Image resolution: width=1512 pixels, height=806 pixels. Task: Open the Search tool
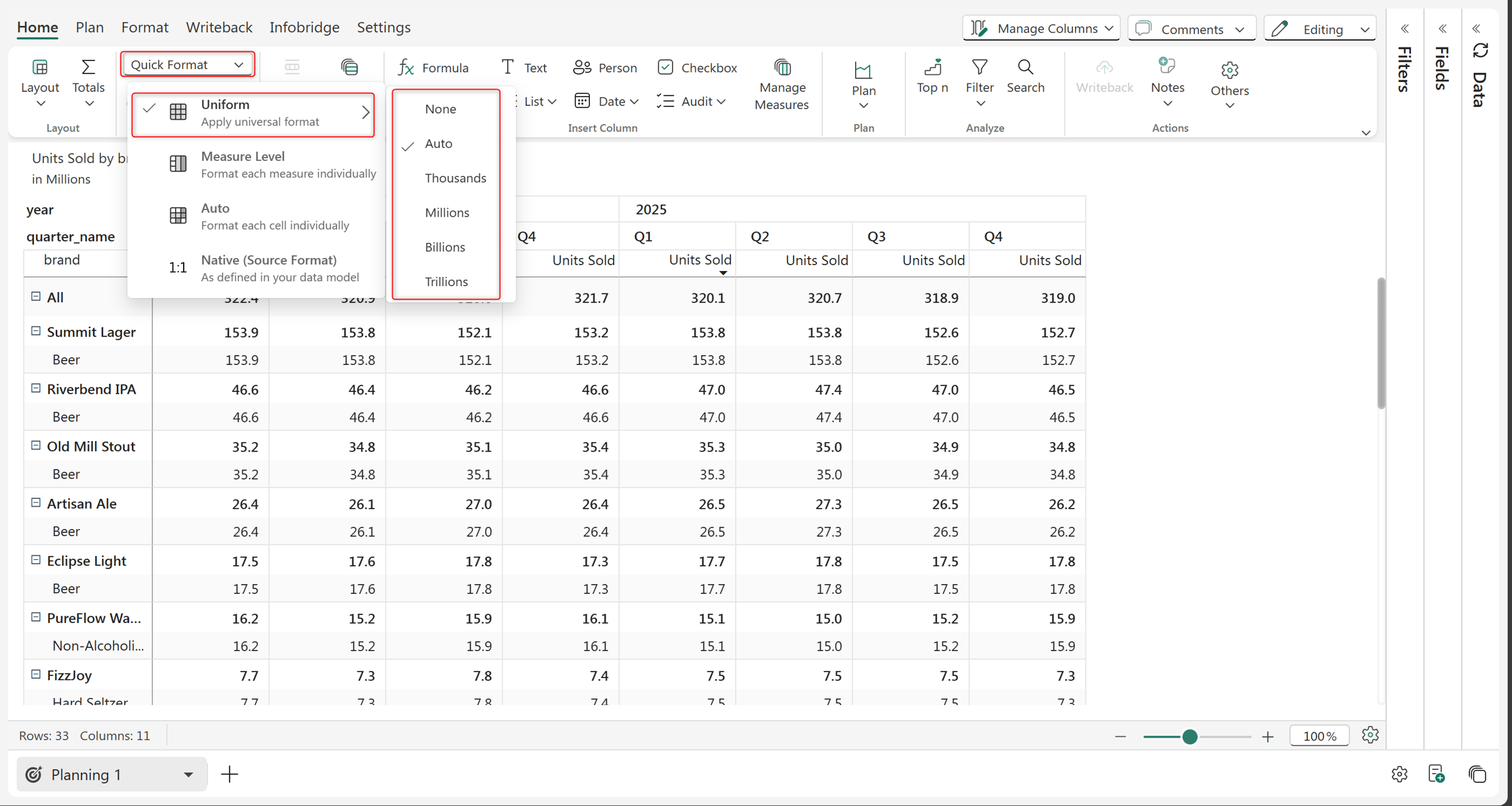(x=1026, y=67)
